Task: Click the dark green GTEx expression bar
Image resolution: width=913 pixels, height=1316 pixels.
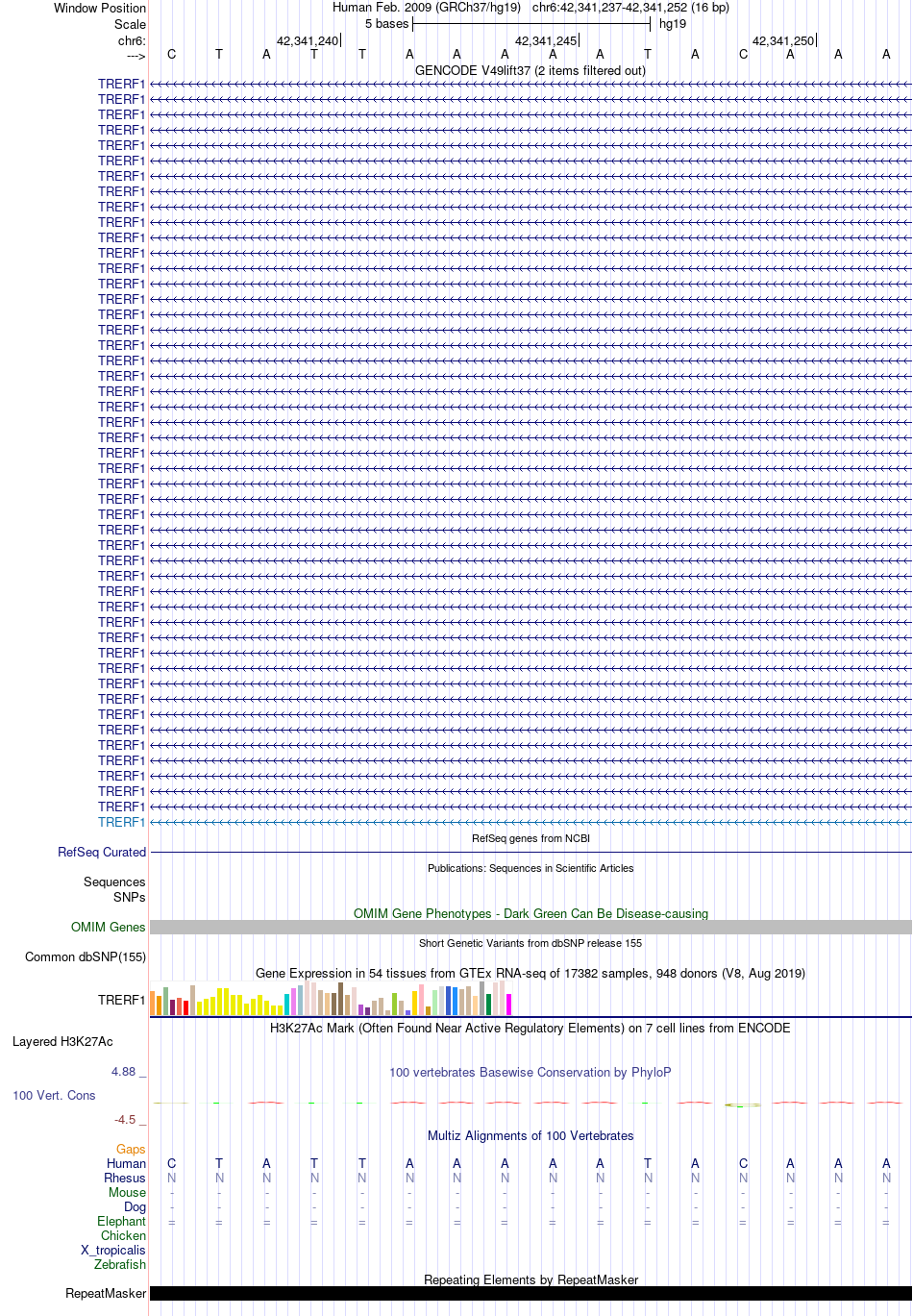Action: tap(488, 1005)
